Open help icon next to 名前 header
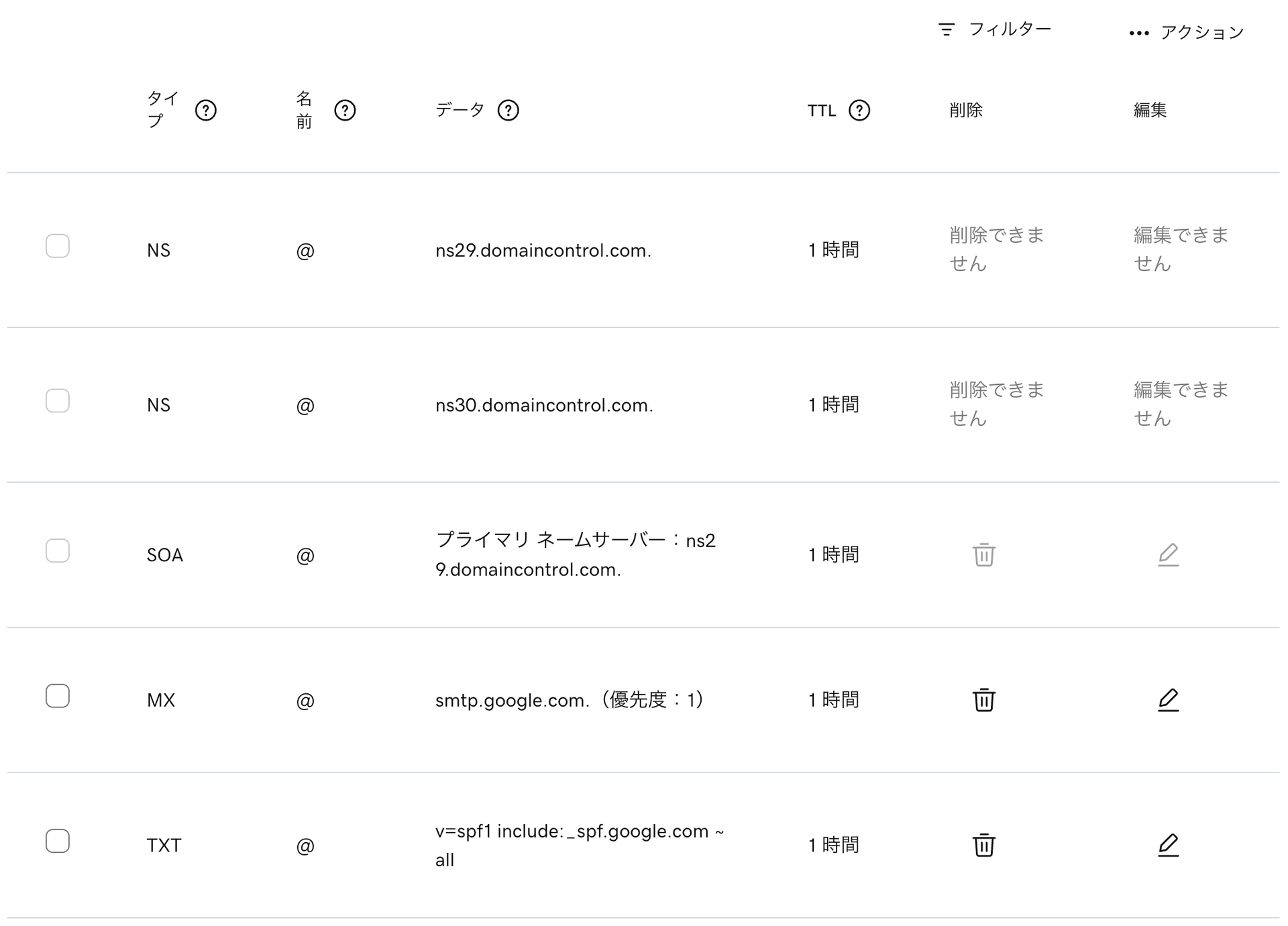 click(x=345, y=110)
